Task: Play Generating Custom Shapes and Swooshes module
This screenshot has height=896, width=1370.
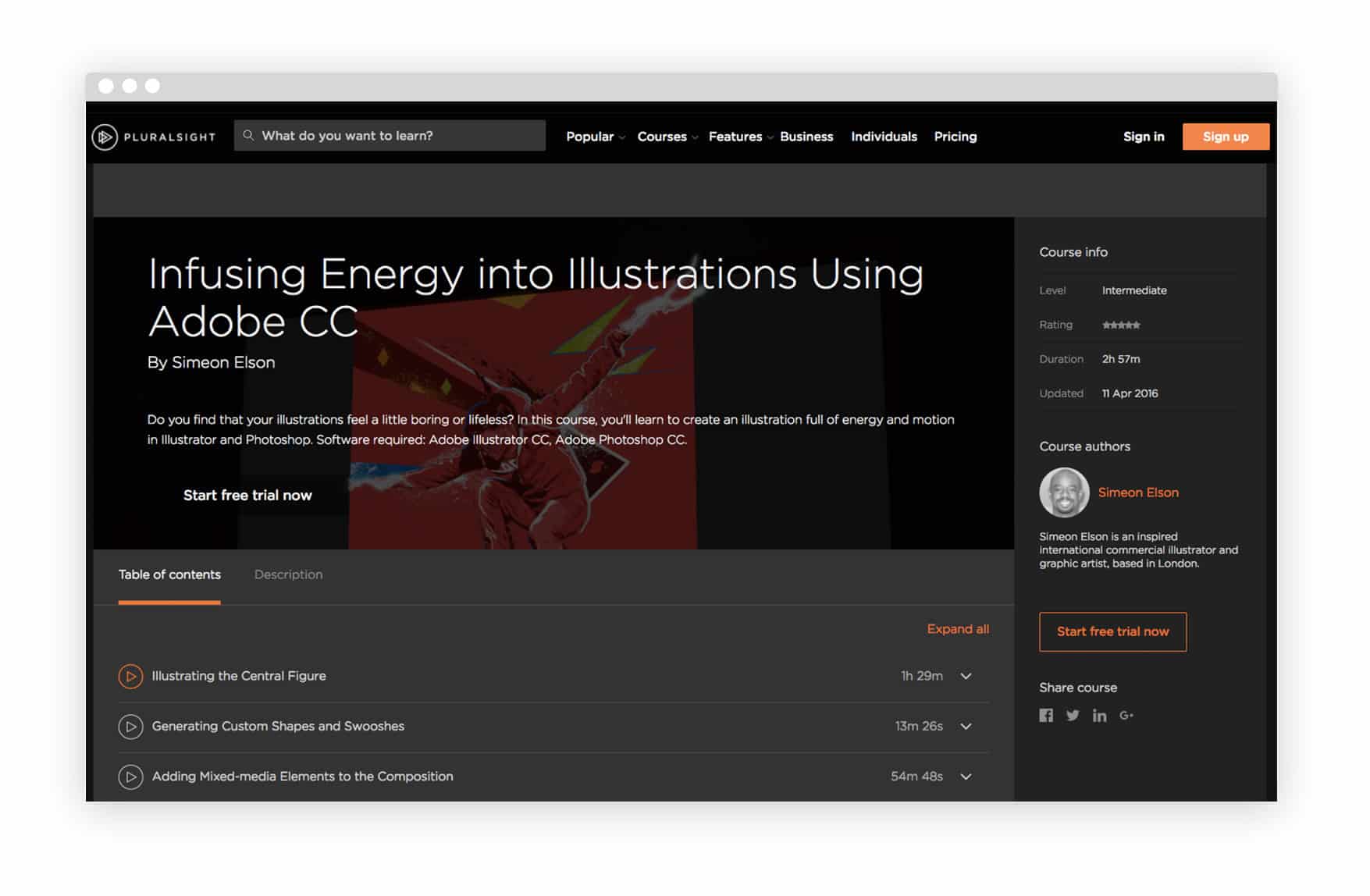Action: pos(130,727)
